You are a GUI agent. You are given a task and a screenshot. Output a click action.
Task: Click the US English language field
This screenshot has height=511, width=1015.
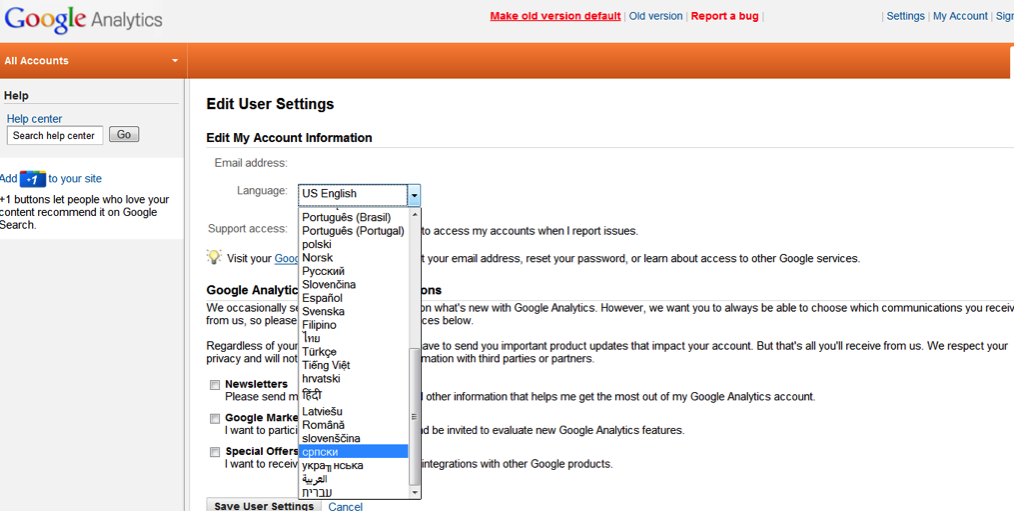click(x=353, y=194)
